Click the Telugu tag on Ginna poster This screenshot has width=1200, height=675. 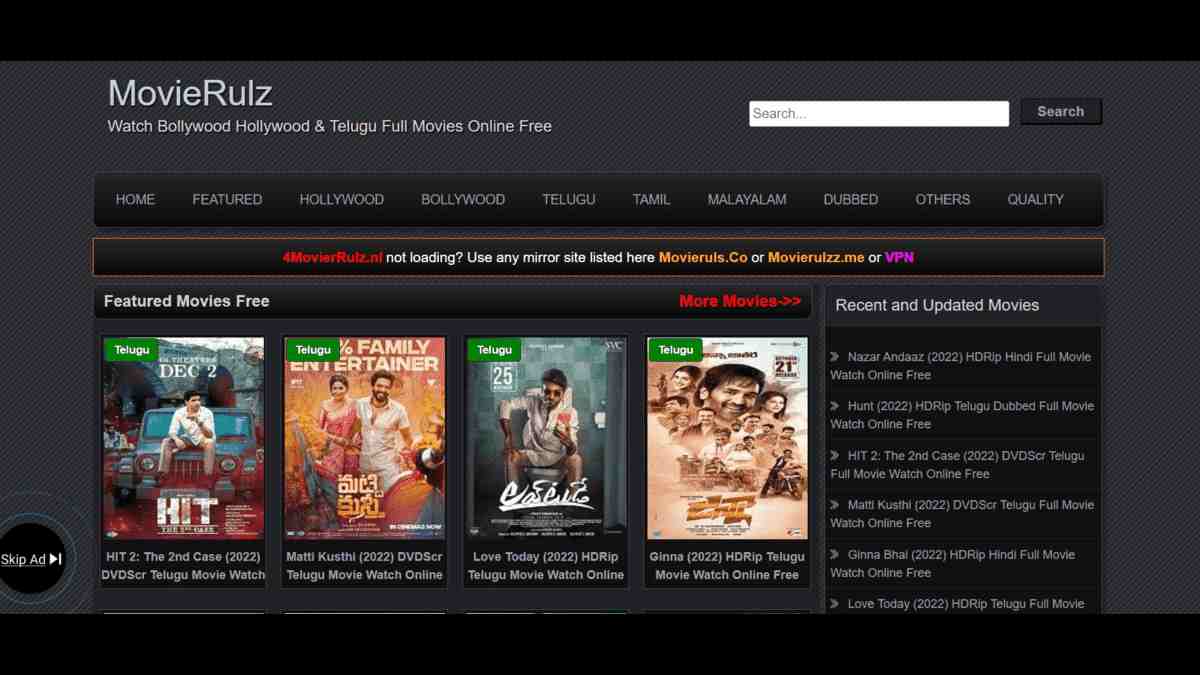pos(675,350)
